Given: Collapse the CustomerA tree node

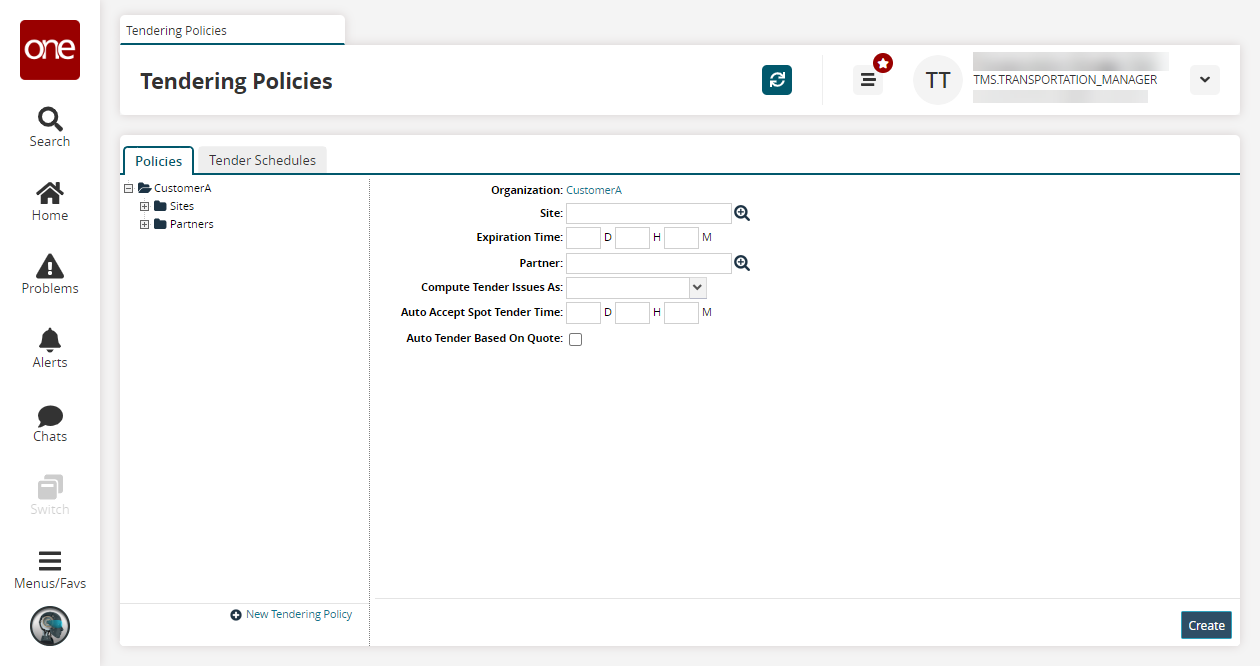Looking at the screenshot, I should pyautogui.click(x=129, y=188).
